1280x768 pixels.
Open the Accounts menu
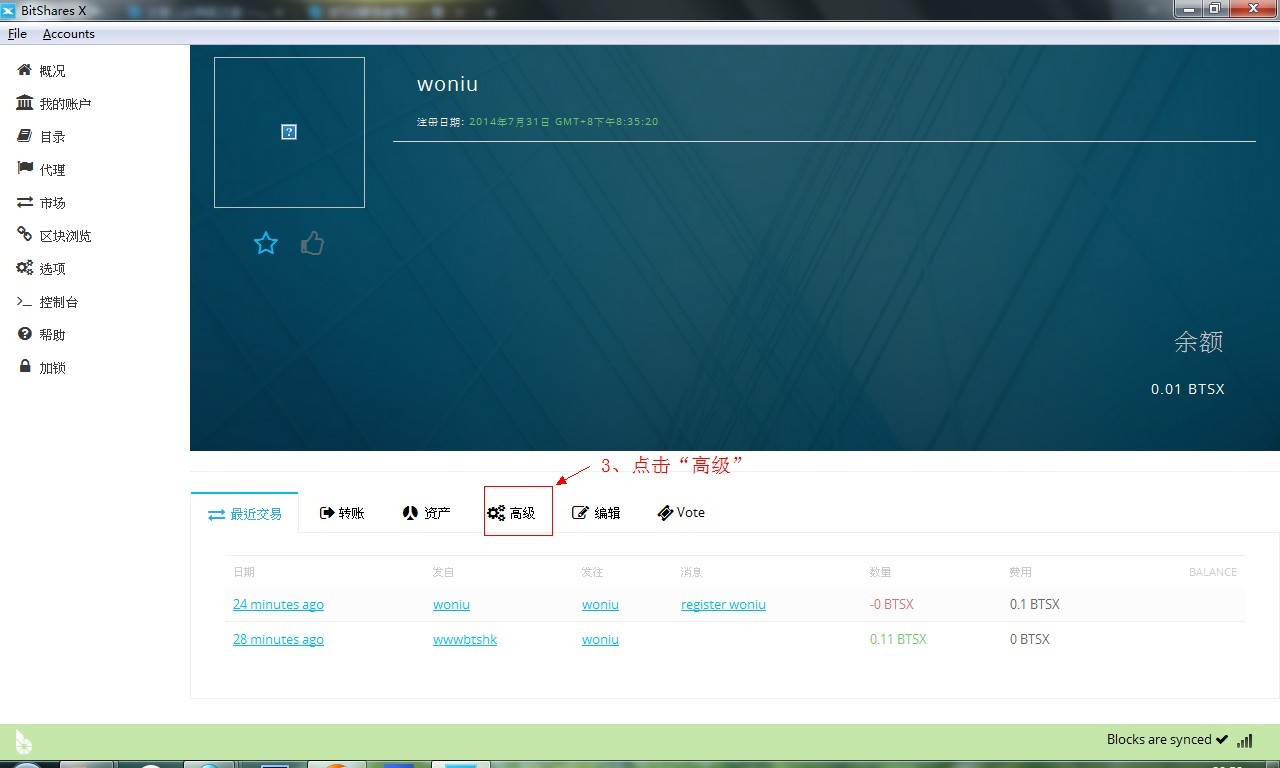coord(69,34)
